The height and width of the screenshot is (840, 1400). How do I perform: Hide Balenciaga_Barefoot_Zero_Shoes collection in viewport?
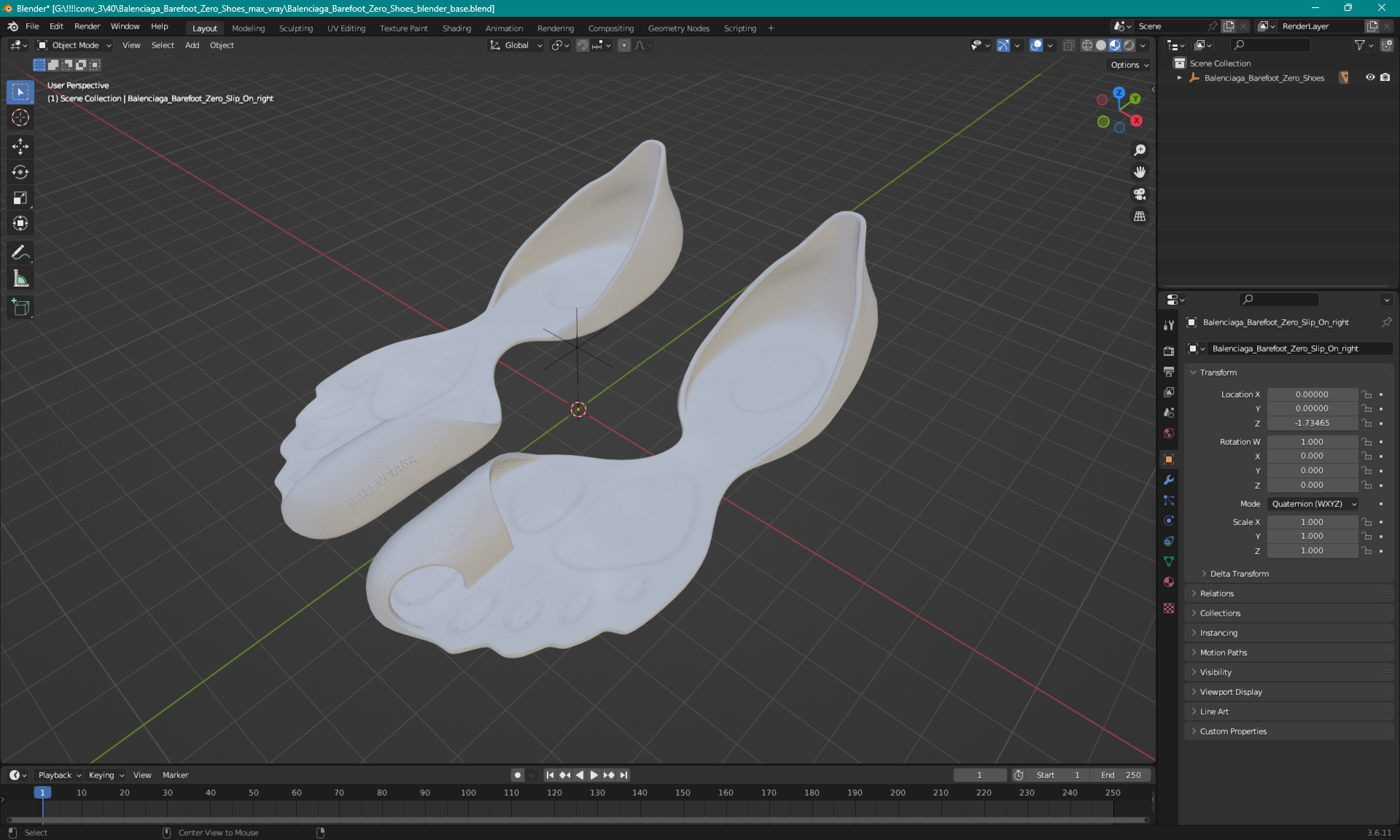pyautogui.click(x=1370, y=77)
